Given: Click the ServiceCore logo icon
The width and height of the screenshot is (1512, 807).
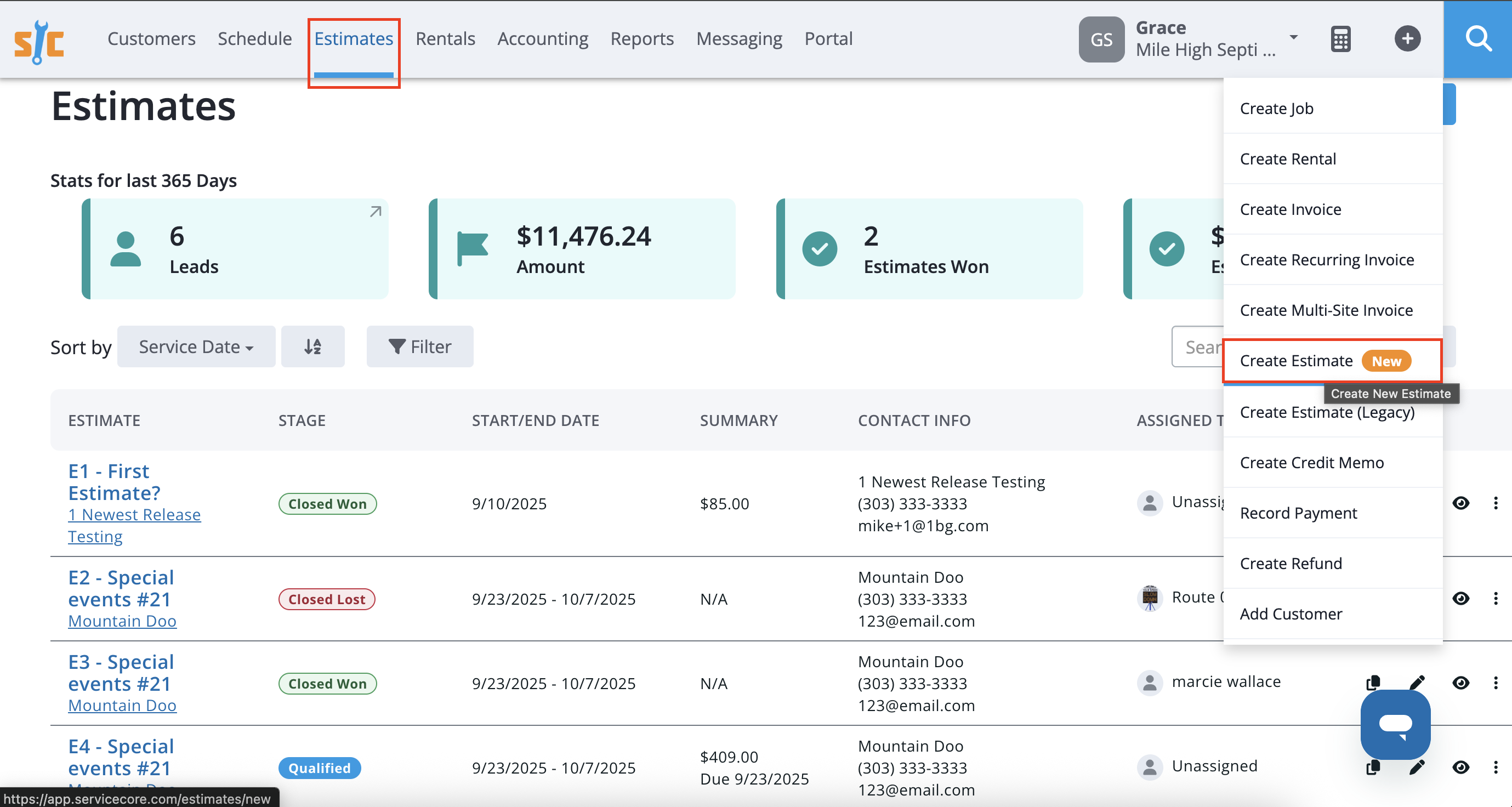Looking at the screenshot, I should coord(39,42).
